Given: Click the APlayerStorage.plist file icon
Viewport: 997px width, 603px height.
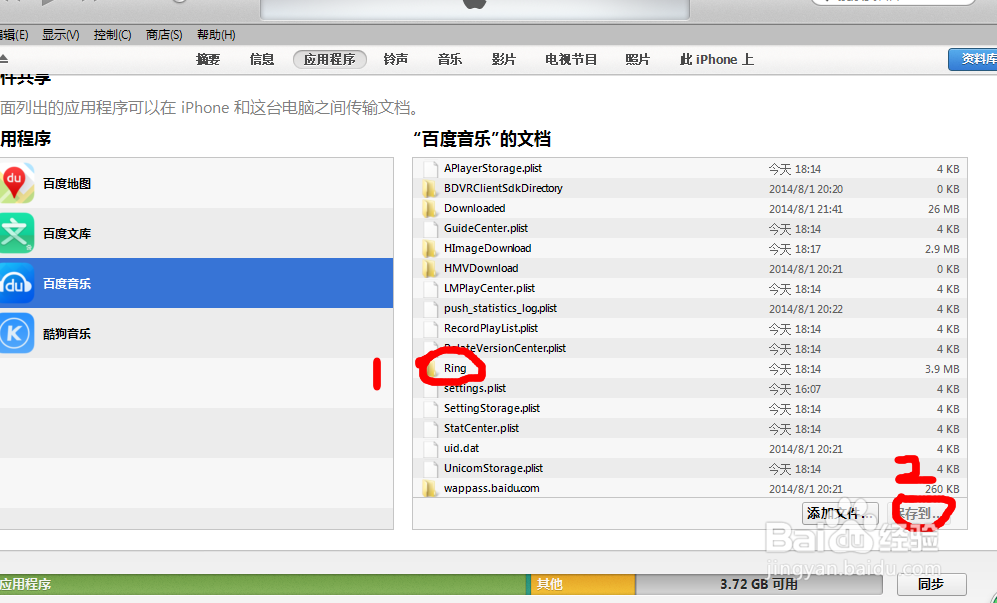Looking at the screenshot, I should click(x=431, y=169).
